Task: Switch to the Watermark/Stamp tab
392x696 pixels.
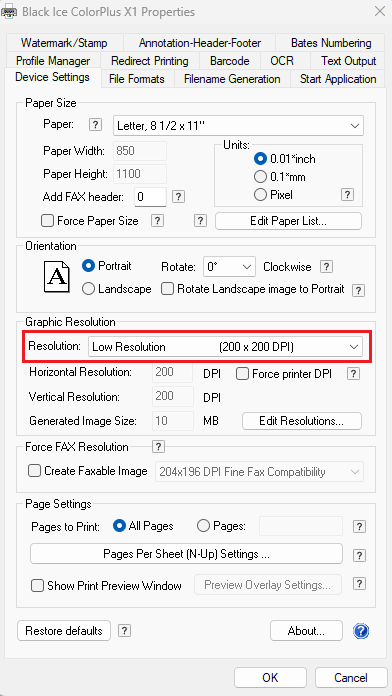Action: 64,43
